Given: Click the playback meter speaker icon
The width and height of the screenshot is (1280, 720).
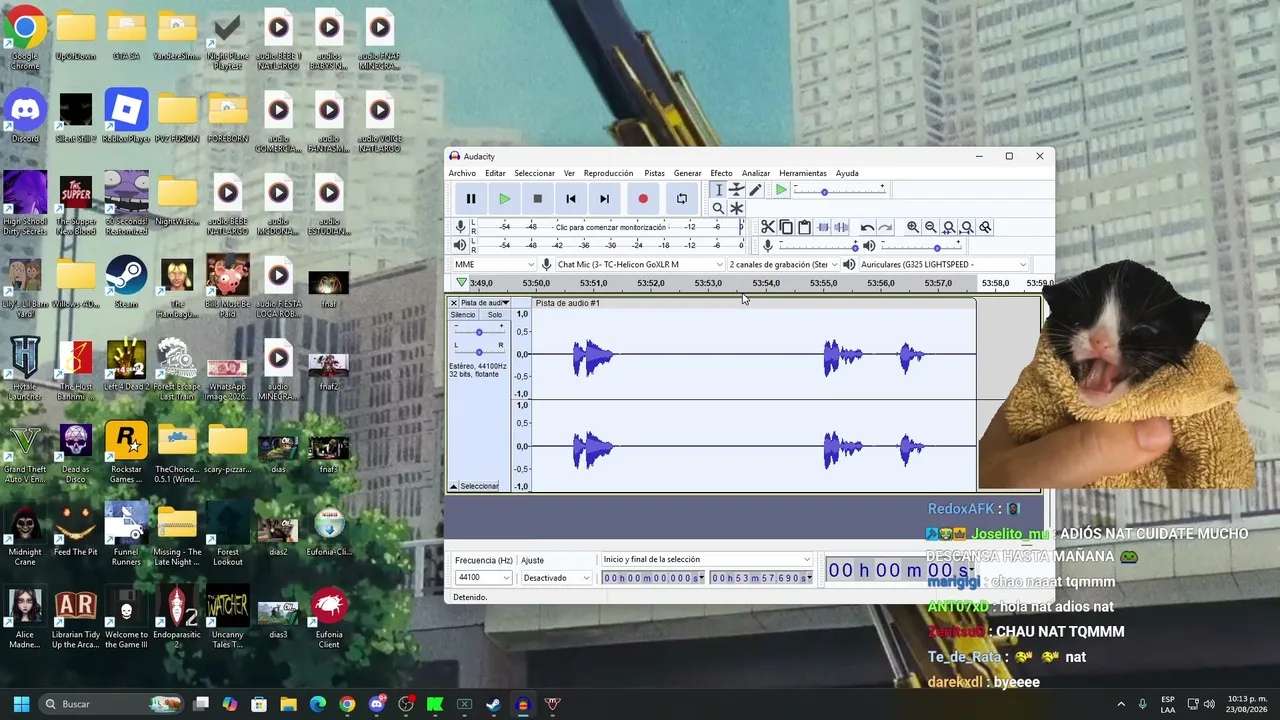Looking at the screenshot, I should click(461, 245).
